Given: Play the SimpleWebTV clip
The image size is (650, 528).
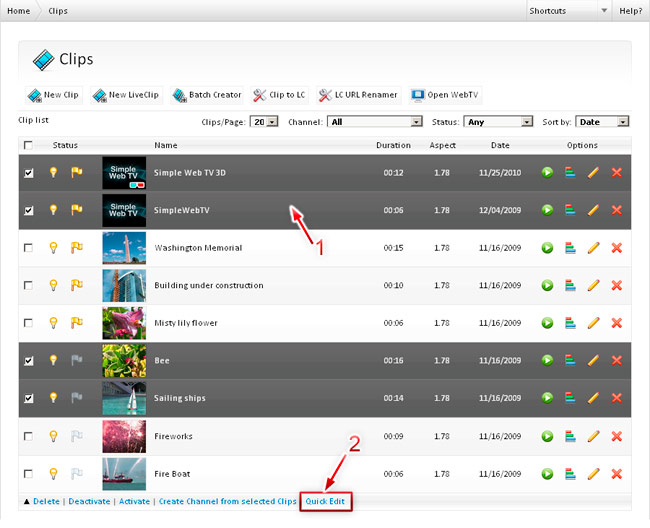Looking at the screenshot, I should [547, 210].
